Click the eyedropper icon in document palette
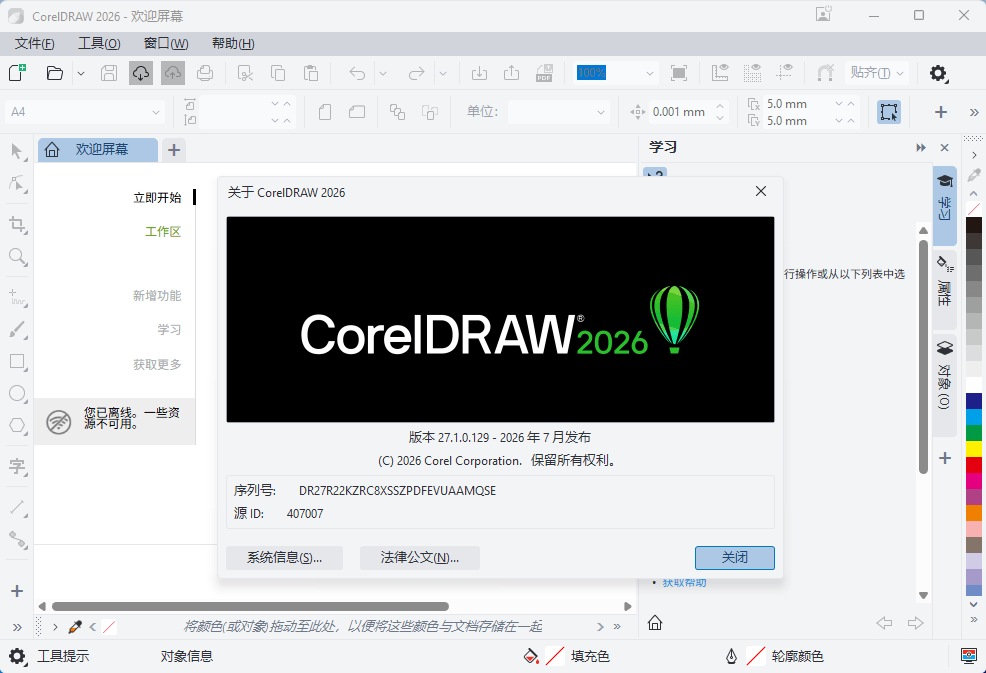 pyautogui.click(x=75, y=626)
